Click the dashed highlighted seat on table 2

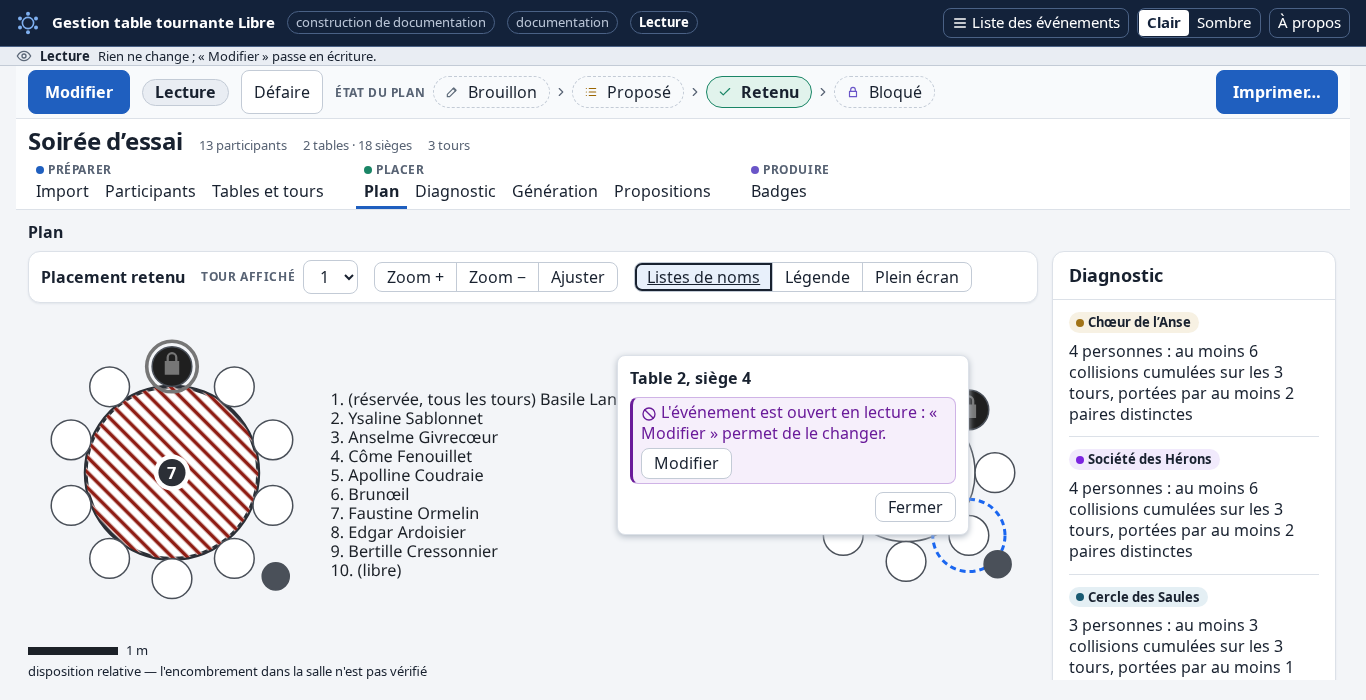[x=969, y=536]
